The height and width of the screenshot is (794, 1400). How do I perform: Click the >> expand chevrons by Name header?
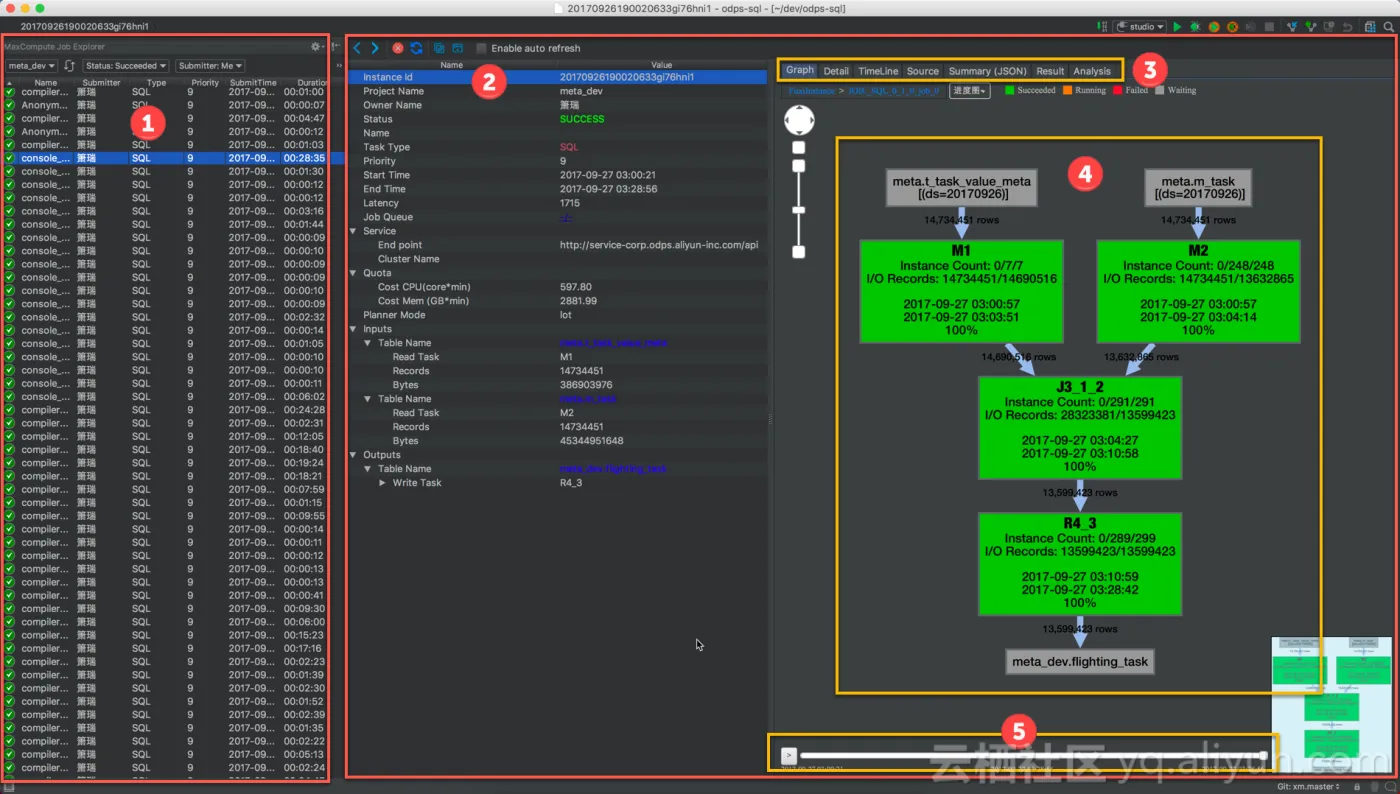tap(340, 66)
